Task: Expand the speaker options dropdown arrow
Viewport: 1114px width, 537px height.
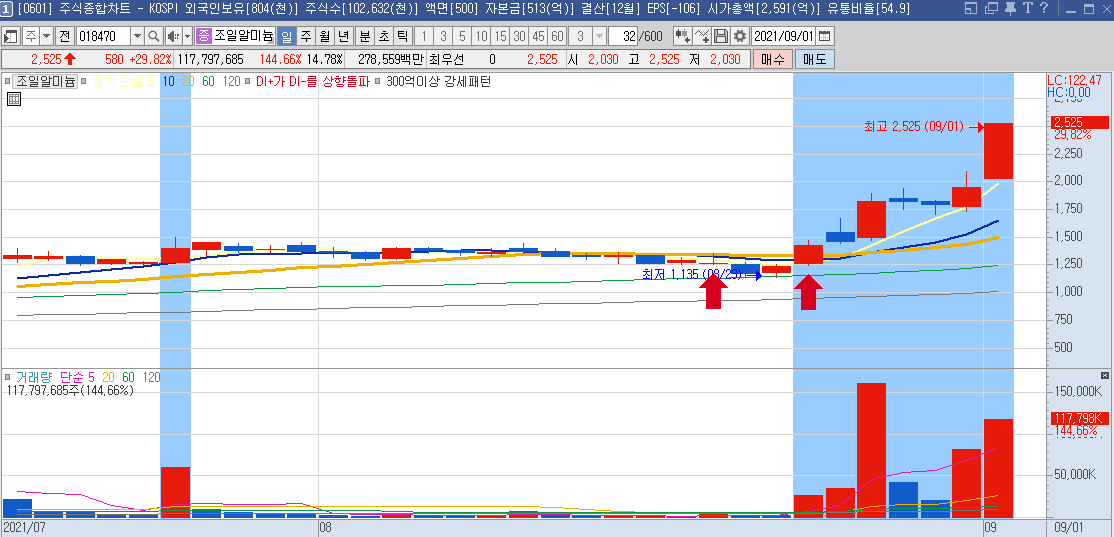Action: pos(188,36)
